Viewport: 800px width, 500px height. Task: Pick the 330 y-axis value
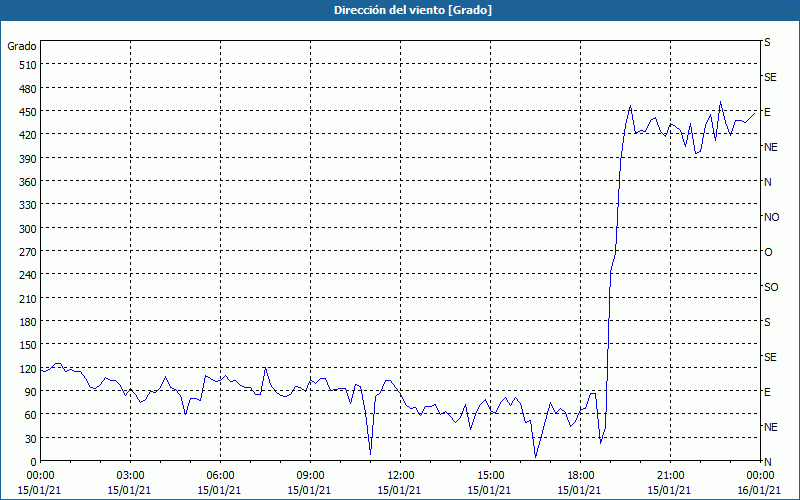(x=29, y=205)
